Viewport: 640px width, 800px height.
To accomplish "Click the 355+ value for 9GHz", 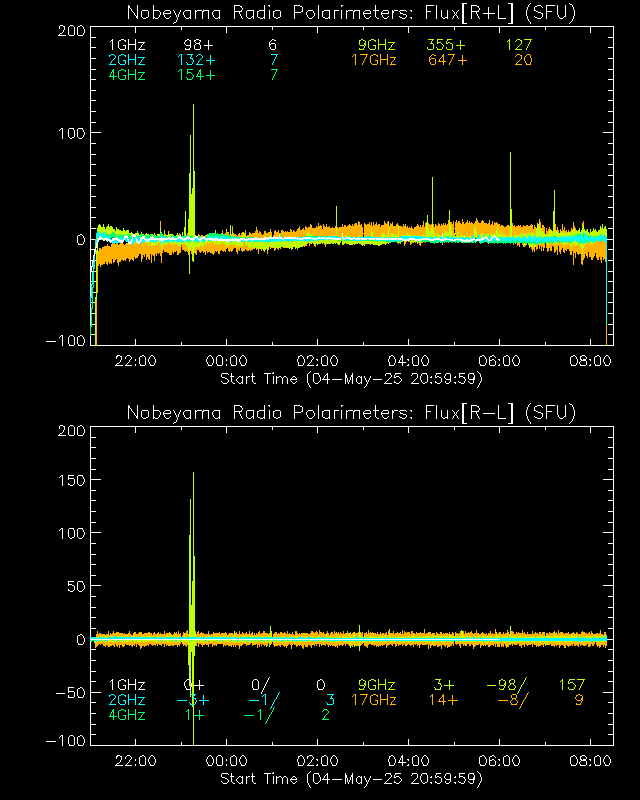I will pos(446,45).
